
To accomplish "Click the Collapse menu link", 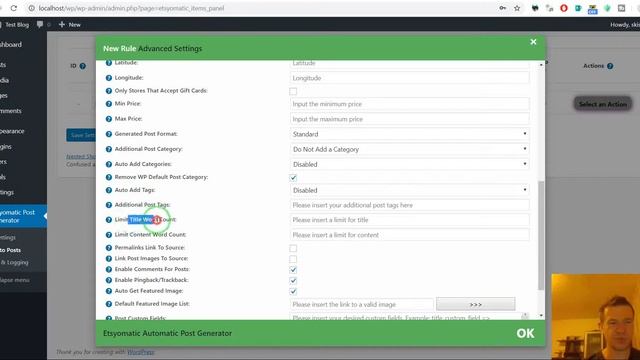I will click(15, 280).
